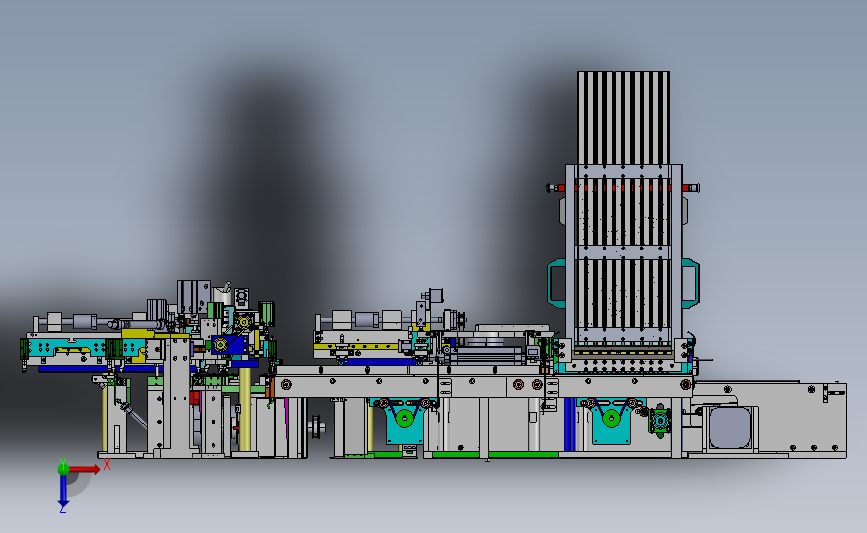Viewport: 867px width, 533px height.
Task: Select the tall cream-colored support column on left
Action: click(245, 409)
